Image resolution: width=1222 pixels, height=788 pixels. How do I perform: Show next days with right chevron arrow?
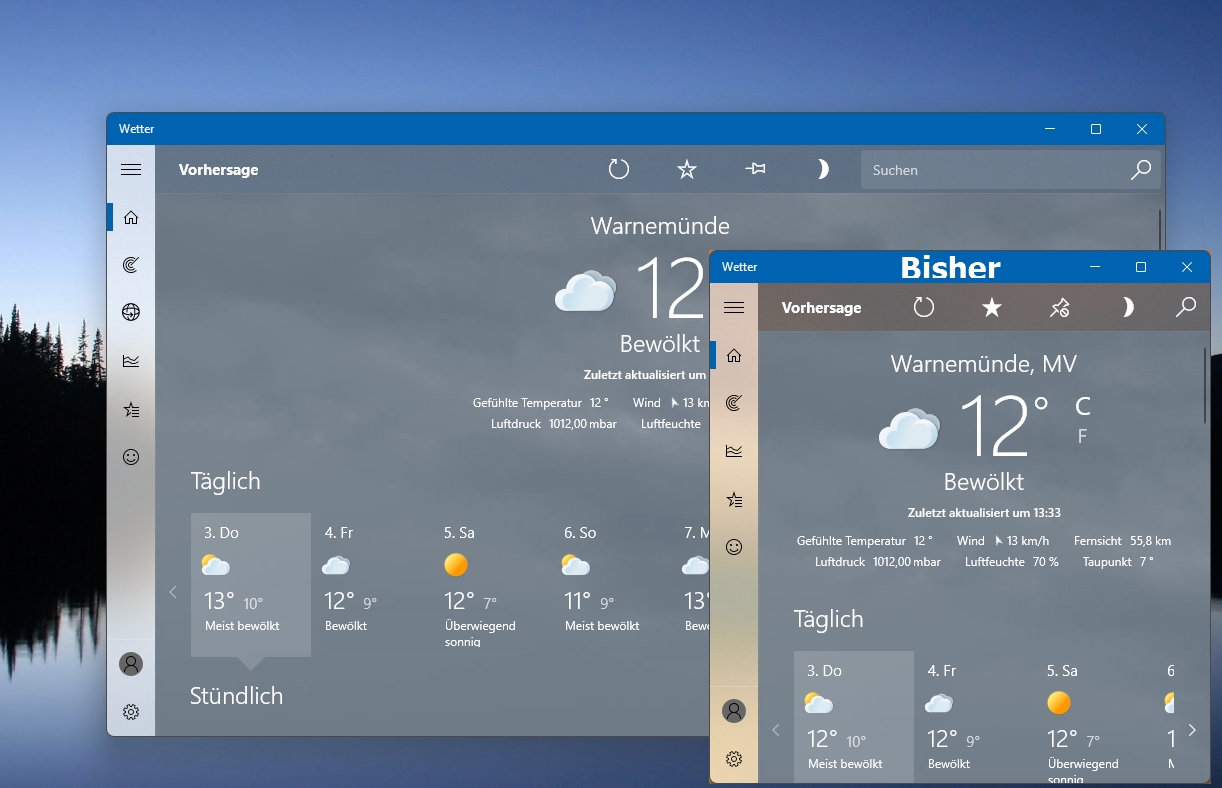pos(1192,730)
